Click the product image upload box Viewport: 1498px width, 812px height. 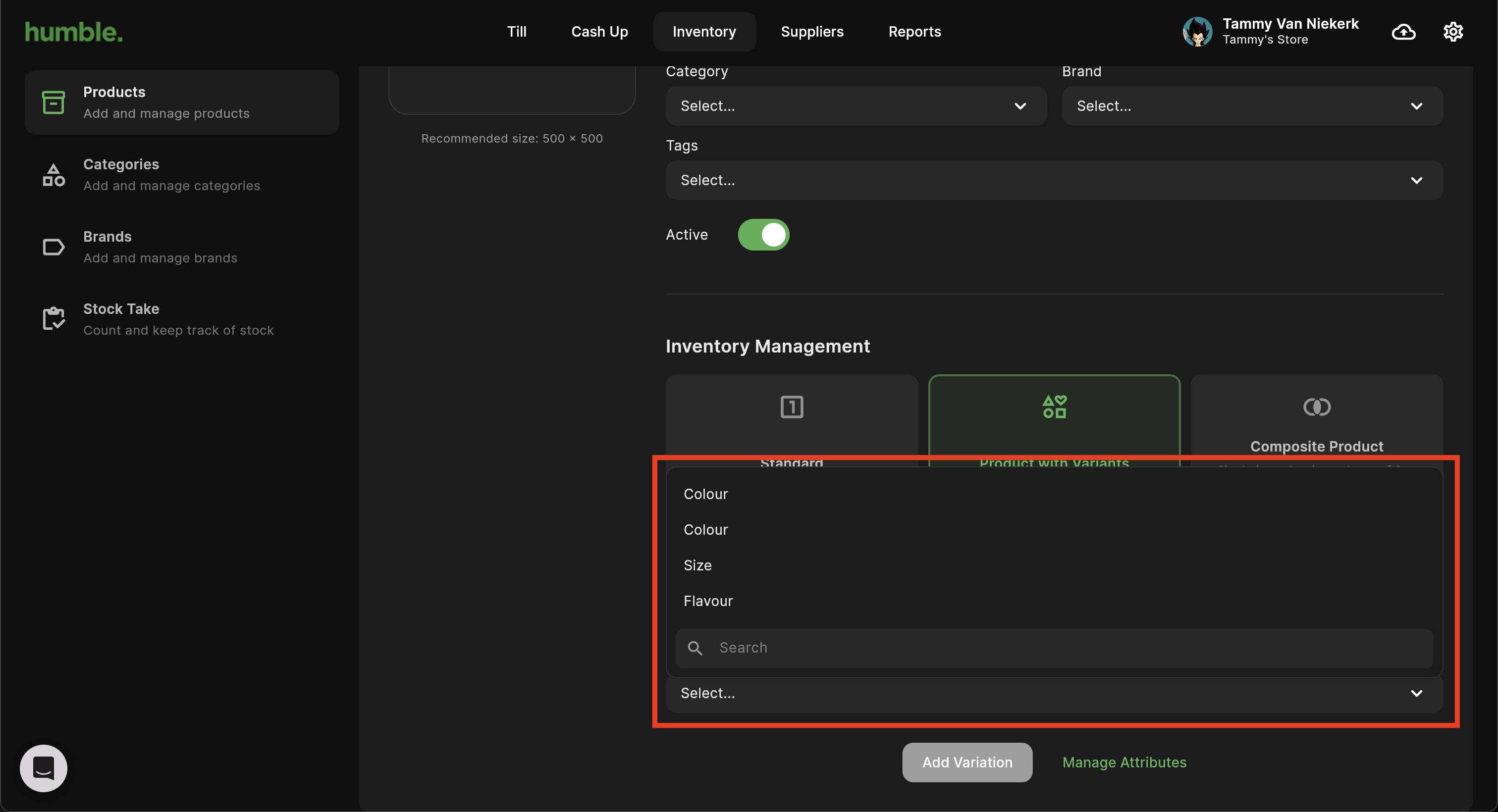click(512, 90)
